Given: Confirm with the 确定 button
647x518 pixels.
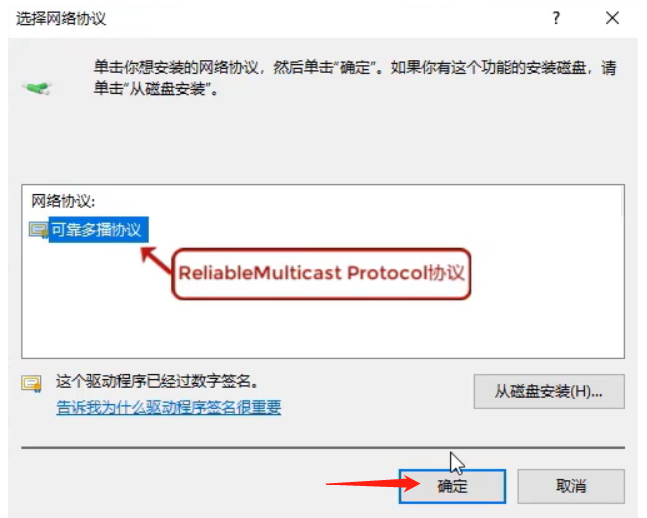Looking at the screenshot, I should pos(452,486).
